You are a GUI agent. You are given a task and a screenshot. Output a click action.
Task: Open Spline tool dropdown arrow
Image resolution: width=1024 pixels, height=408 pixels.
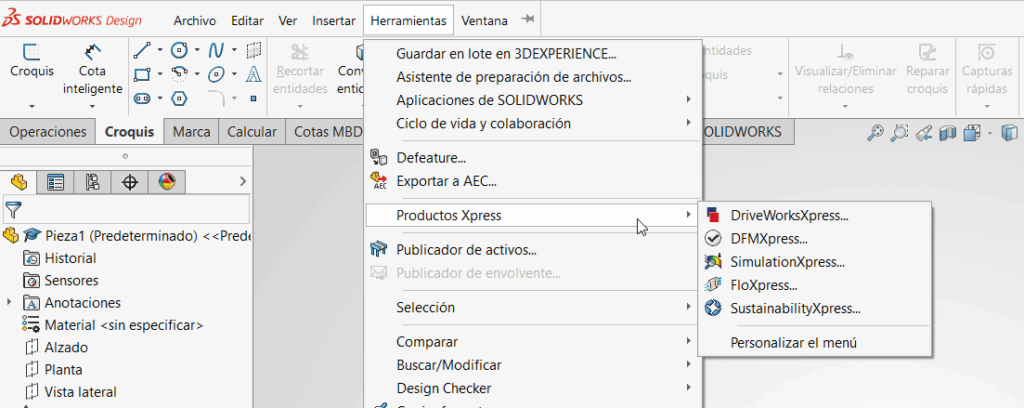(x=234, y=51)
